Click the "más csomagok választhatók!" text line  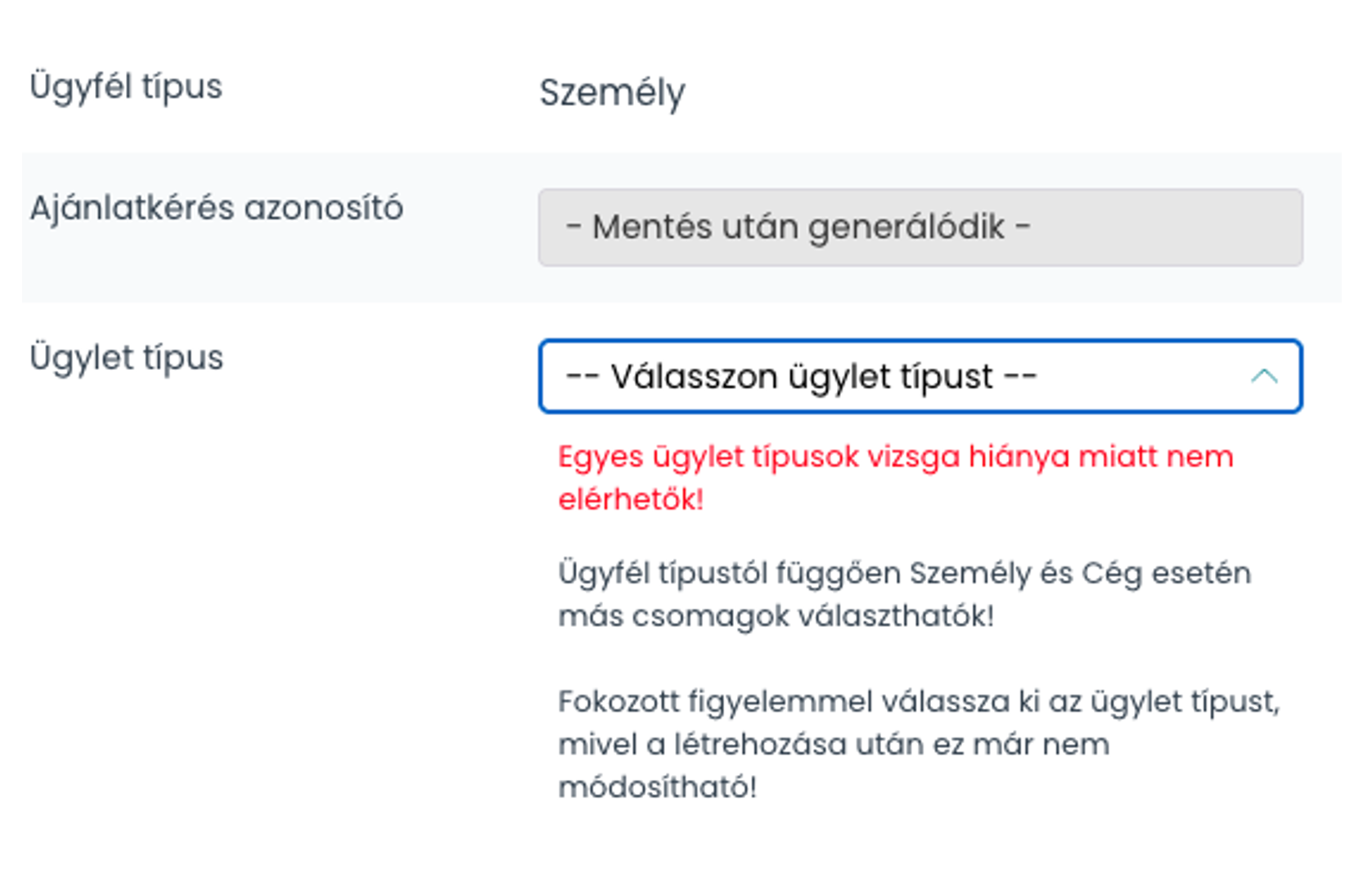tap(776, 616)
